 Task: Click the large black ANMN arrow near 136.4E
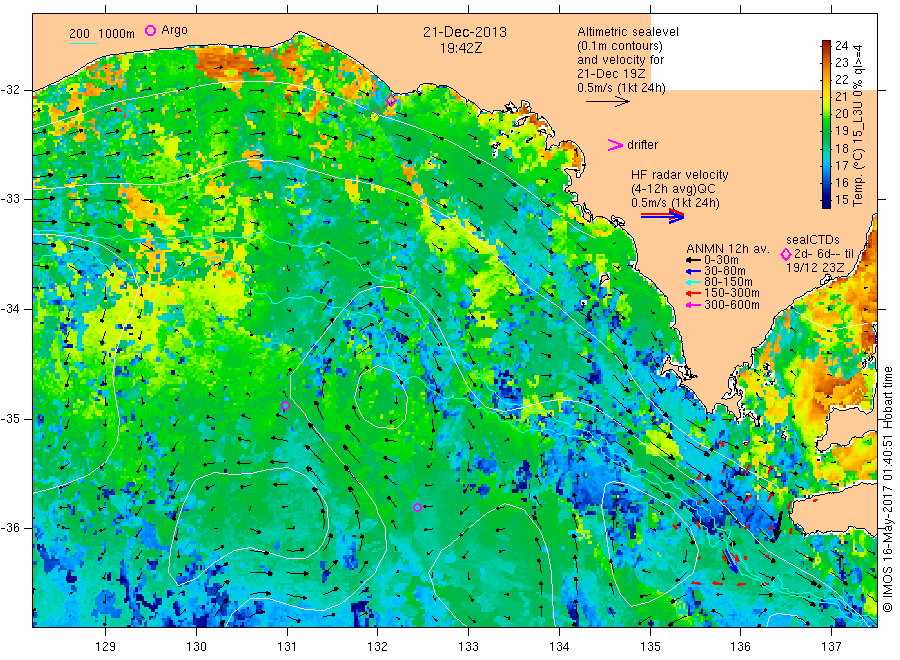(778, 525)
